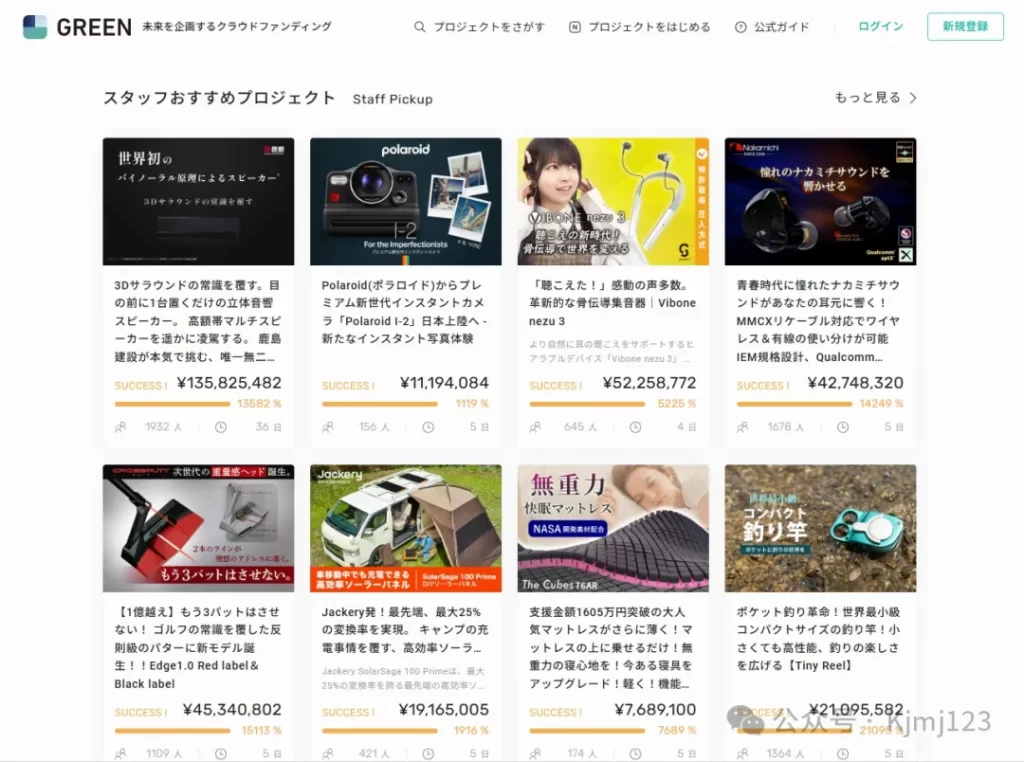The image size is (1024, 762).
Task: Click the ナカミチサウンド project title
Action: click(820, 321)
